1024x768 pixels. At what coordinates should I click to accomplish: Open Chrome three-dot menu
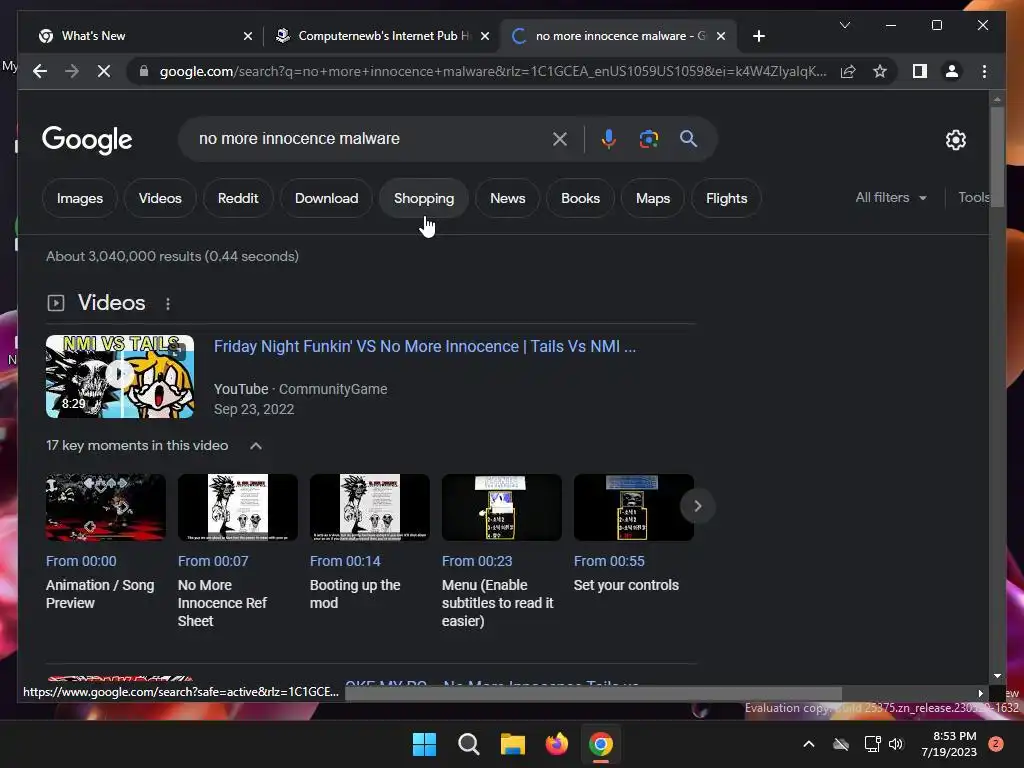984,71
